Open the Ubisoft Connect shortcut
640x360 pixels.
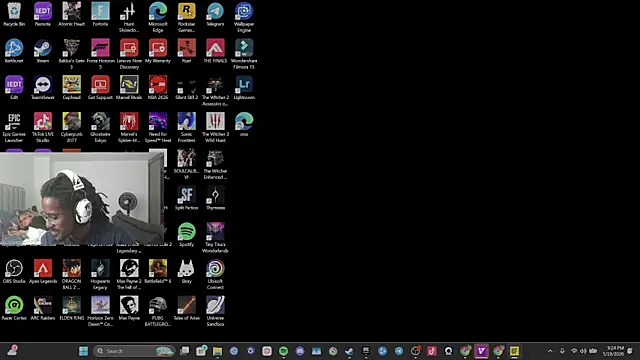click(215, 274)
